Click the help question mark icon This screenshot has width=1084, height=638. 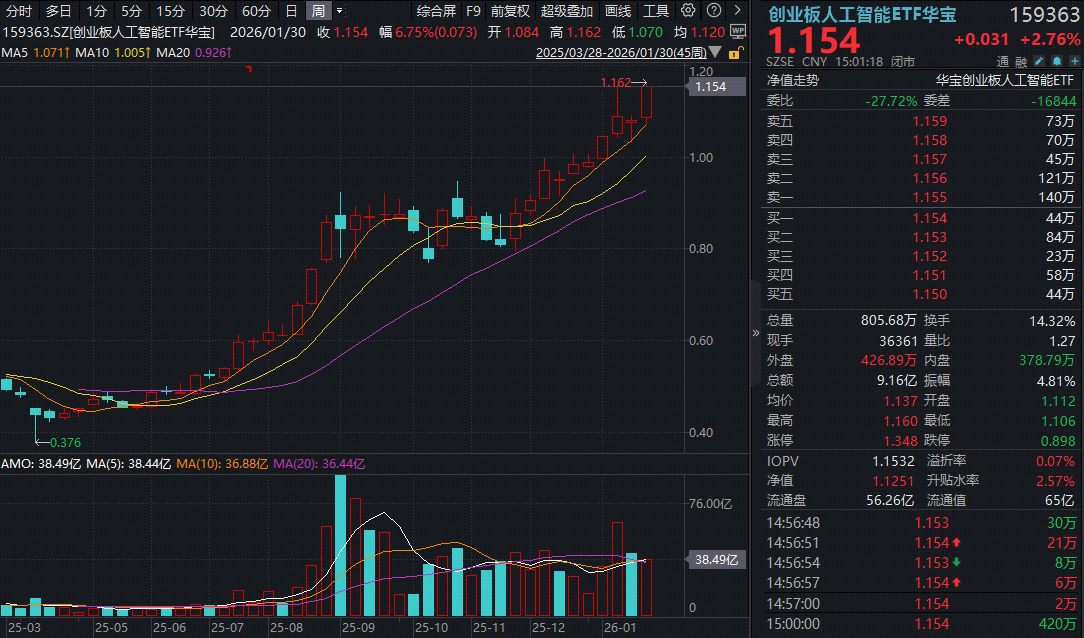point(711,11)
